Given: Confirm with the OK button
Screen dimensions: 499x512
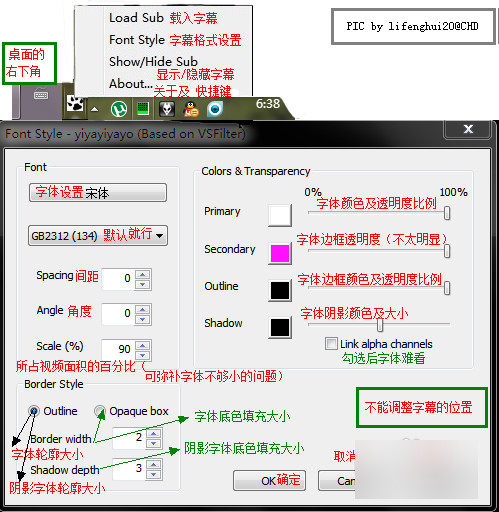Looking at the screenshot, I should pos(269,480).
